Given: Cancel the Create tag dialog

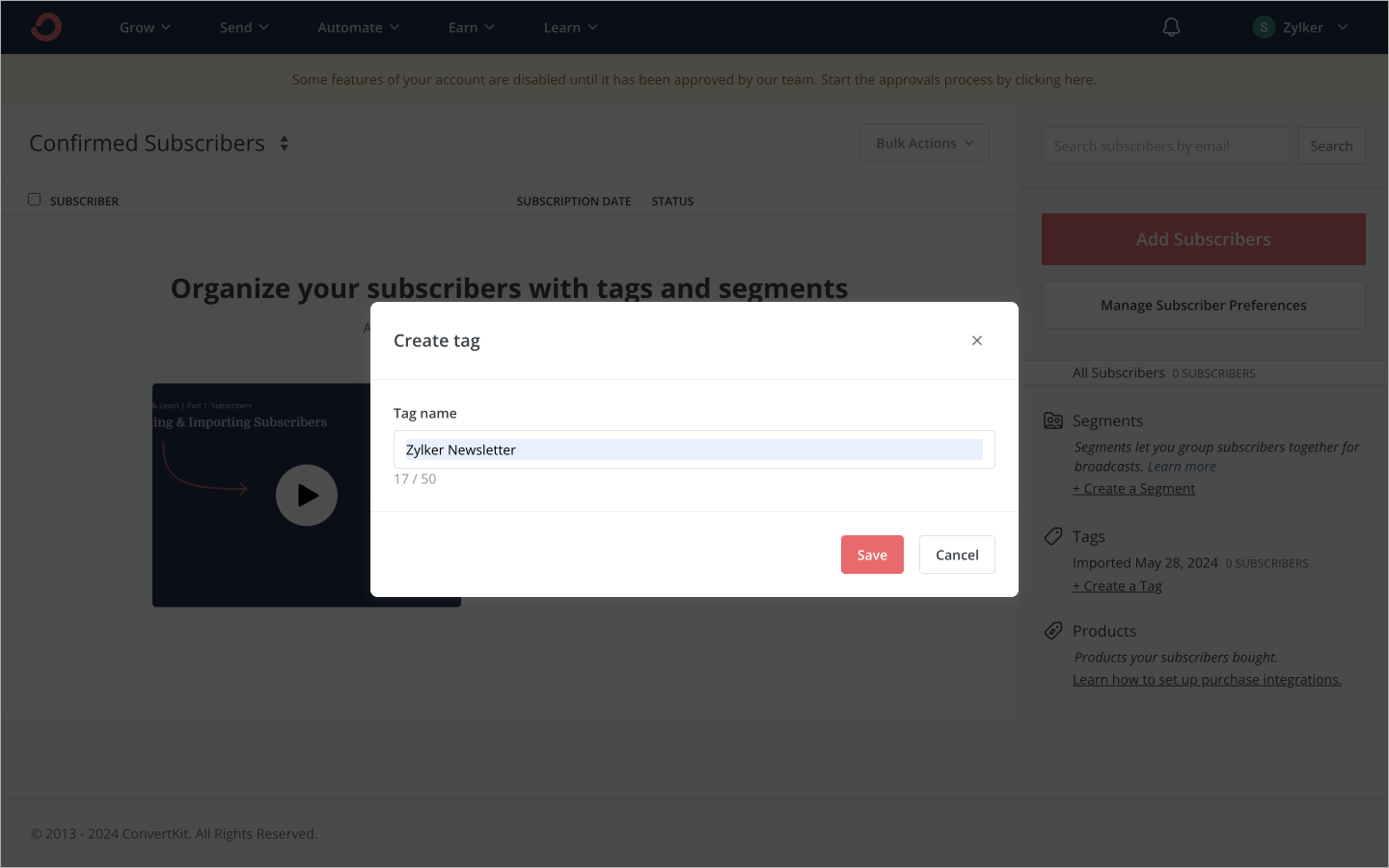Looking at the screenshot, I should tap(957, 555).
